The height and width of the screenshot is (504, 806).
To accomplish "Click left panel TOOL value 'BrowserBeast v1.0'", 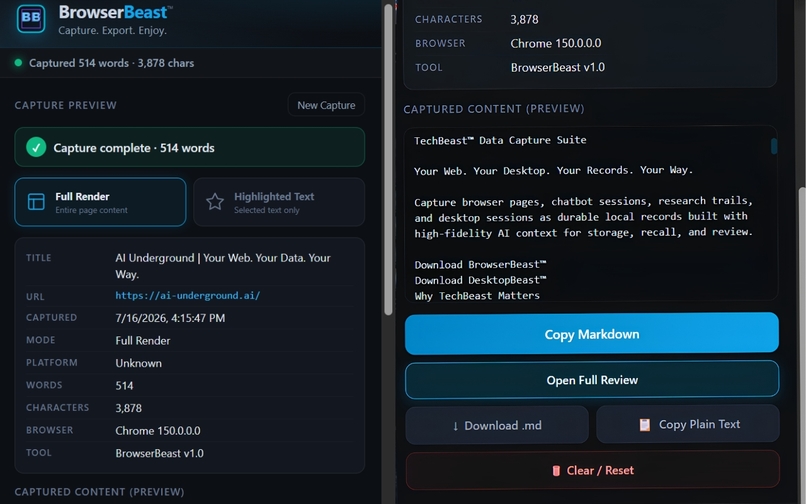I will point(159,453).
